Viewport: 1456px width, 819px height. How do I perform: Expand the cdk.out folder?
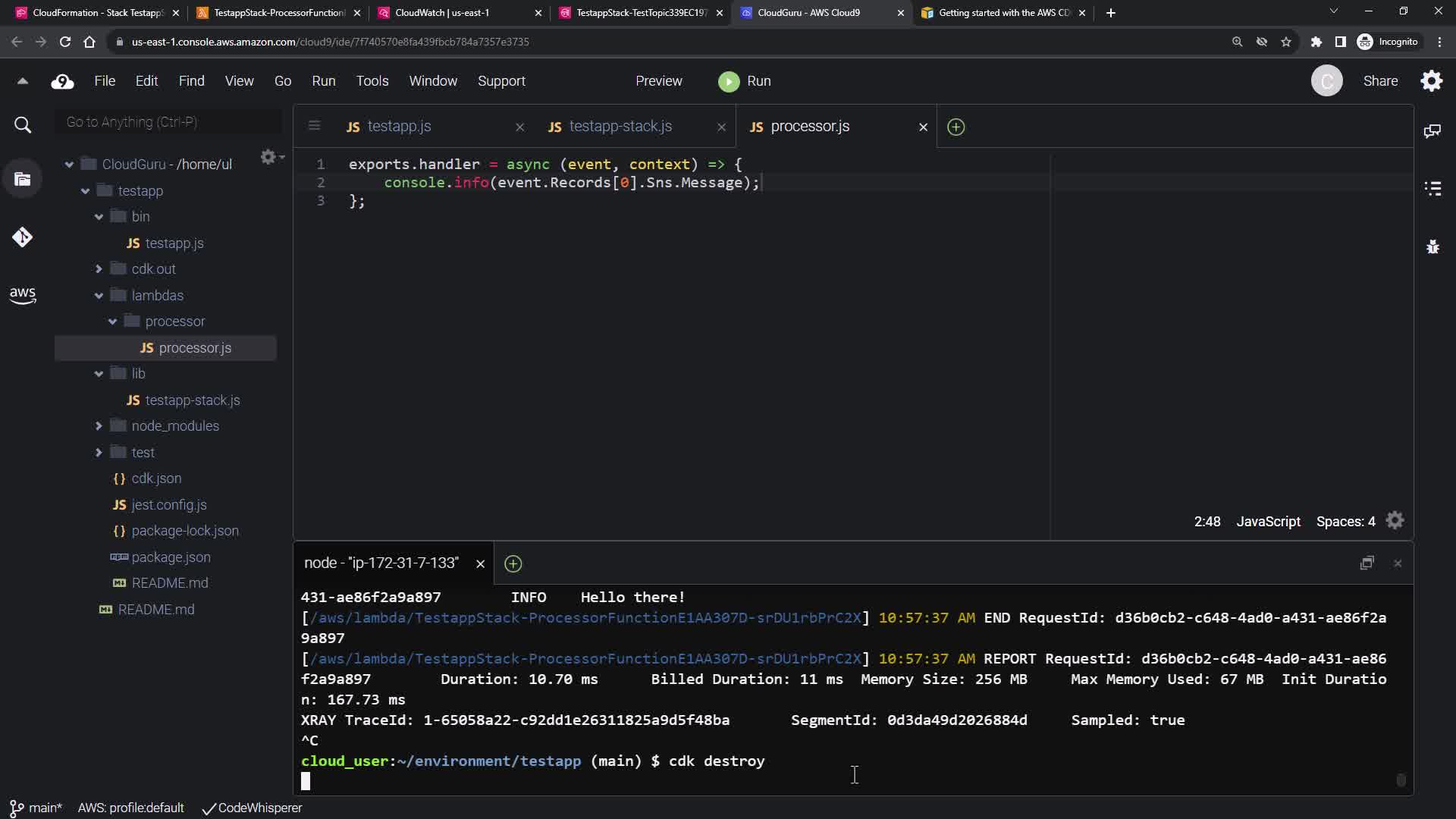point(99,269)
